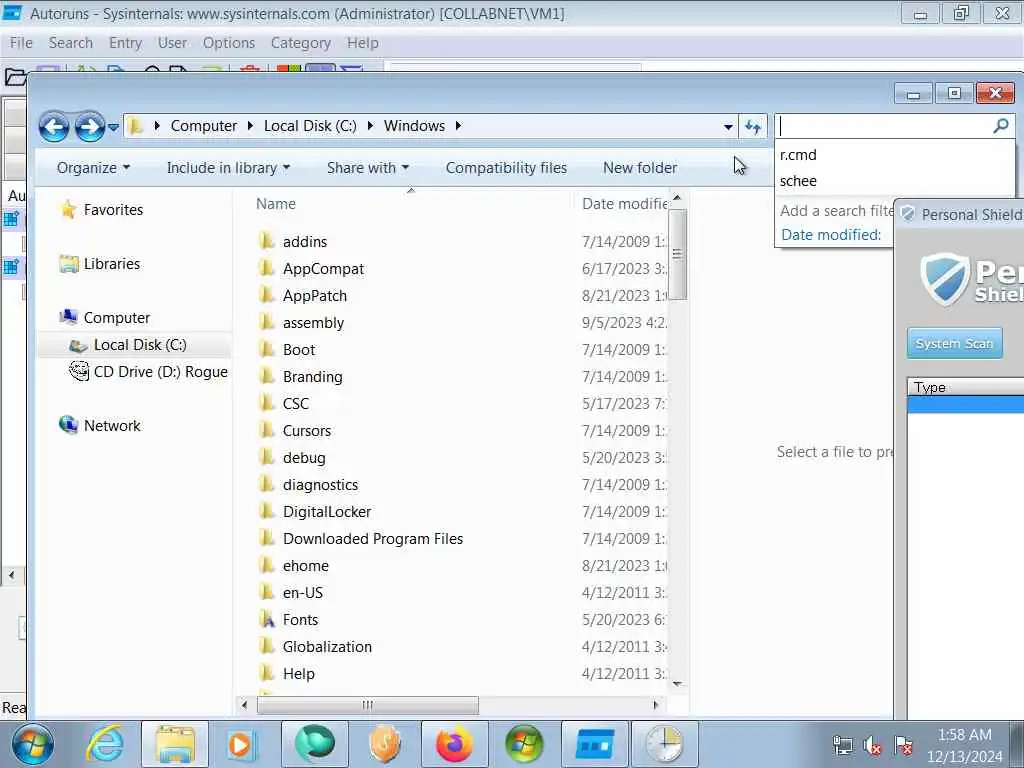Select the debug folder
This screenshot has height=768, width=1024.
click(x=304, y=458)
